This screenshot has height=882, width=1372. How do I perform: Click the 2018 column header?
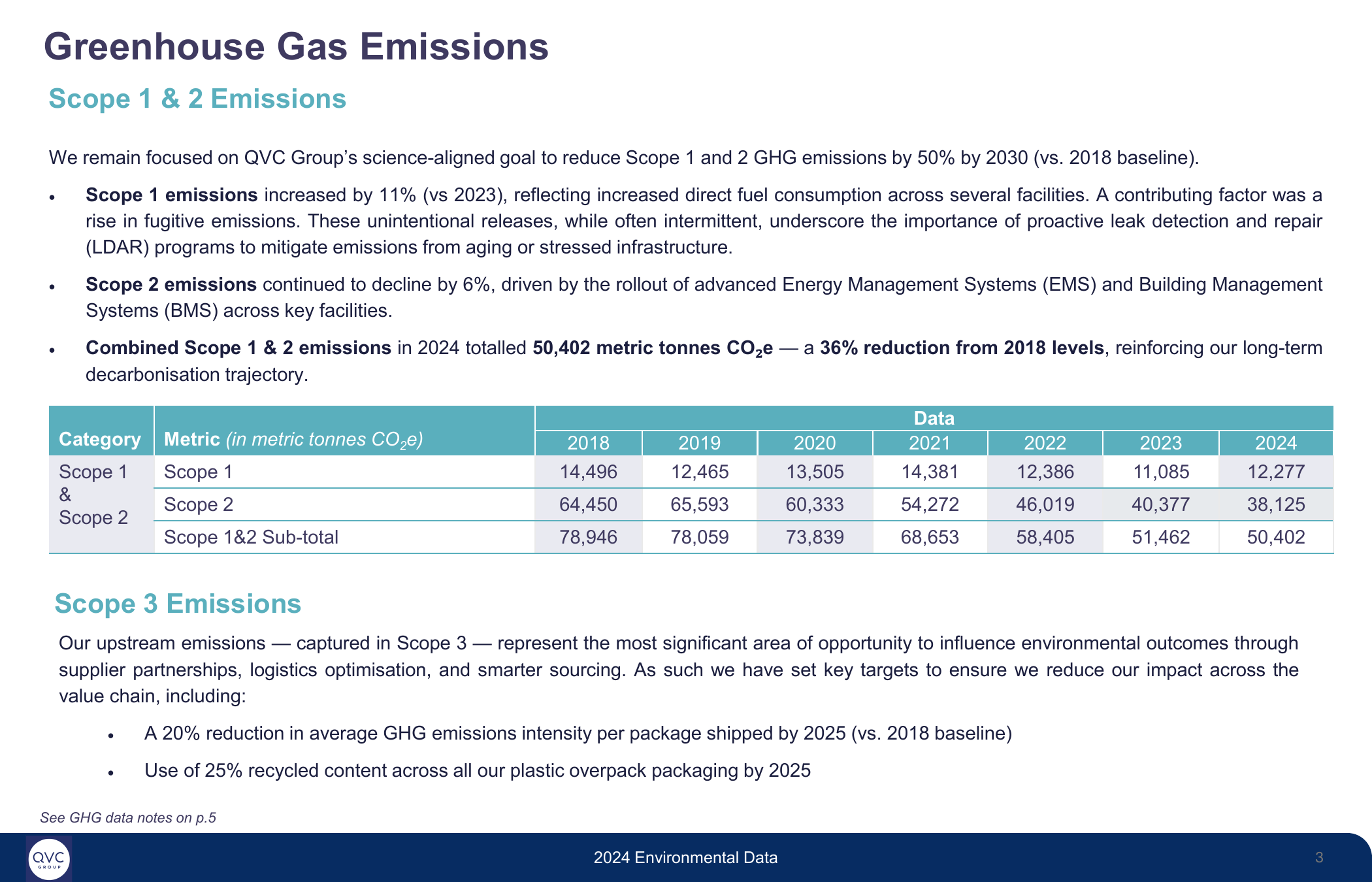(x=588, y=443)
